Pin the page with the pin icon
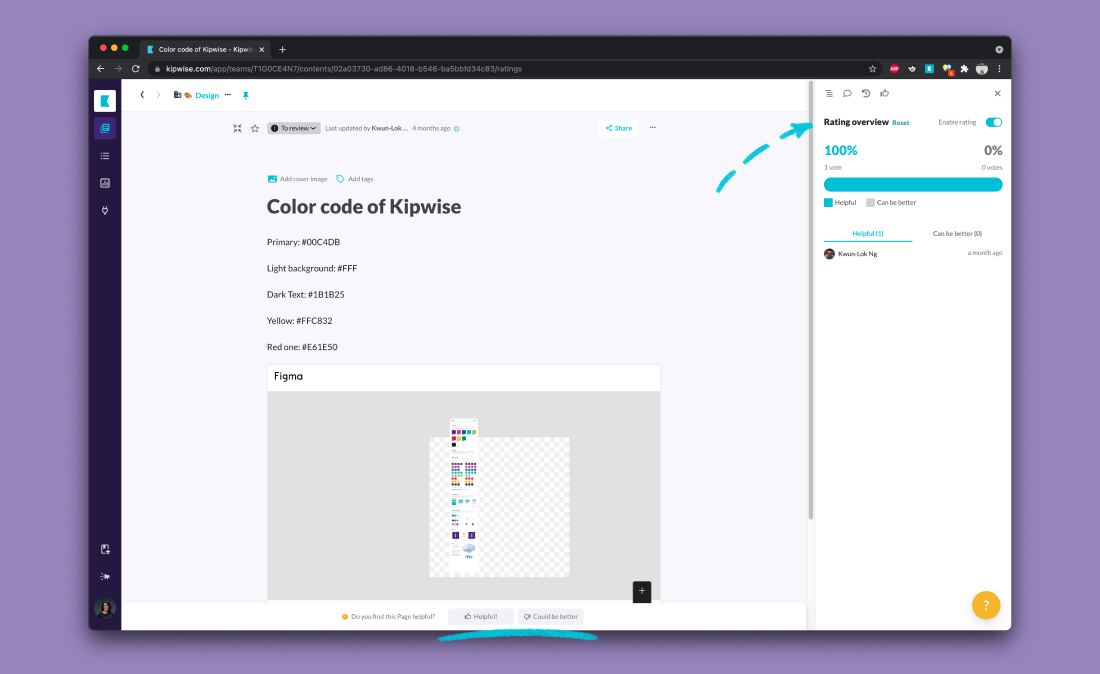This screenshot has width=1100, height=674. (x=246, y=95)
